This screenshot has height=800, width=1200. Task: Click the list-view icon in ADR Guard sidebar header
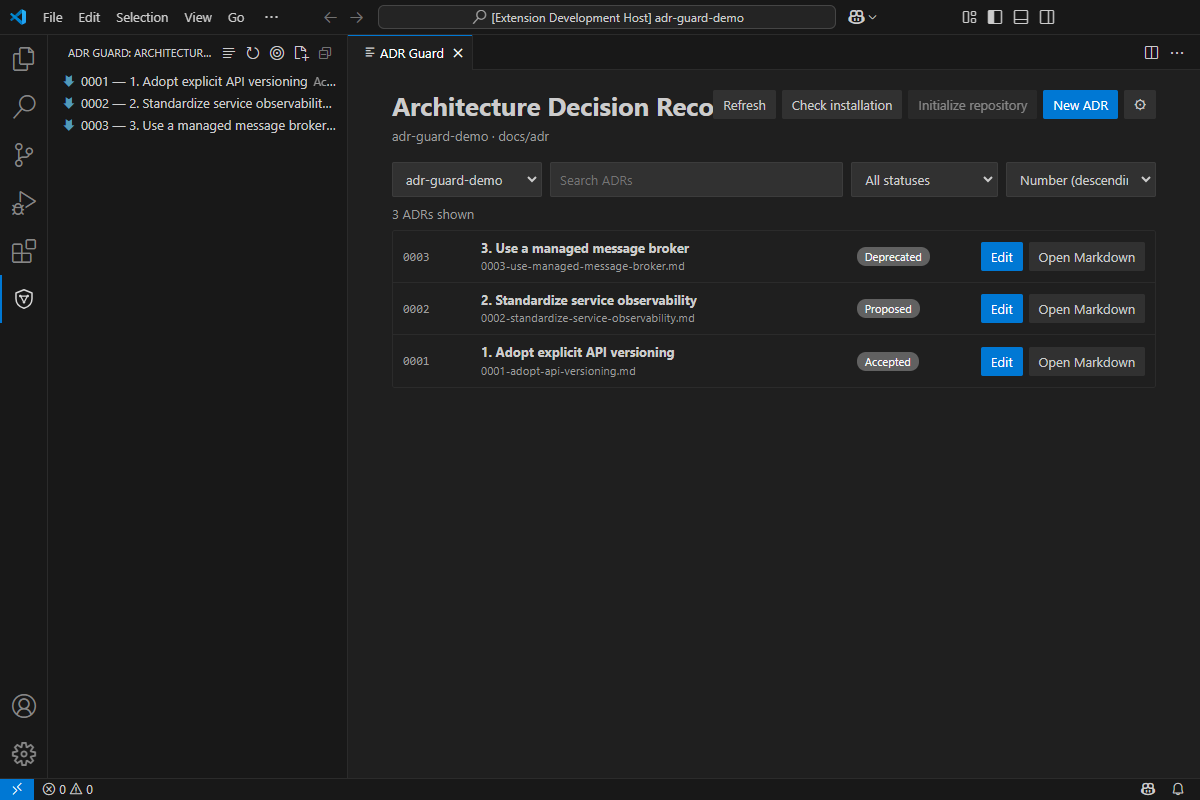229,53
